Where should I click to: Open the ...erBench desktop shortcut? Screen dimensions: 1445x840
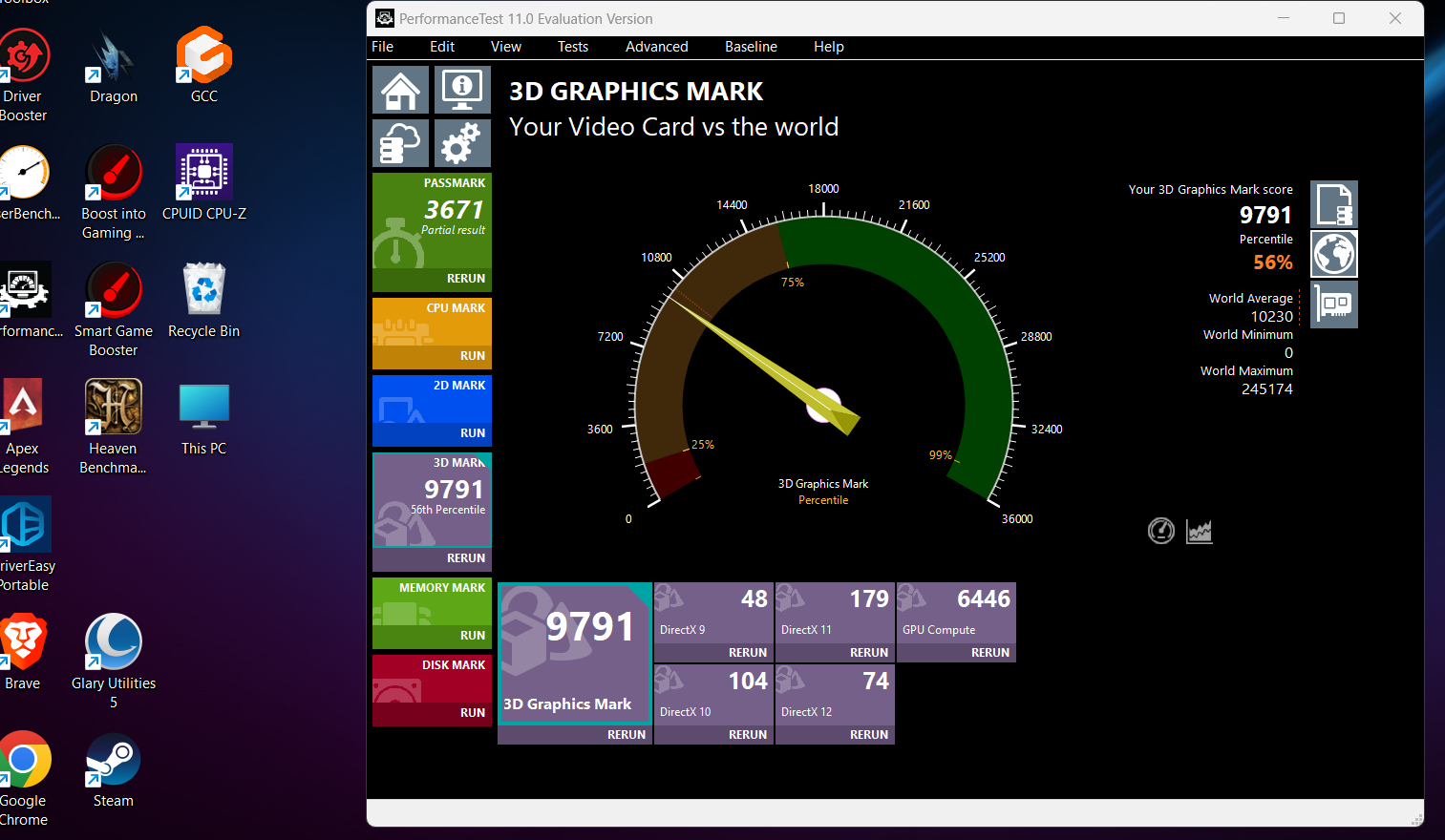pos(27,183)
